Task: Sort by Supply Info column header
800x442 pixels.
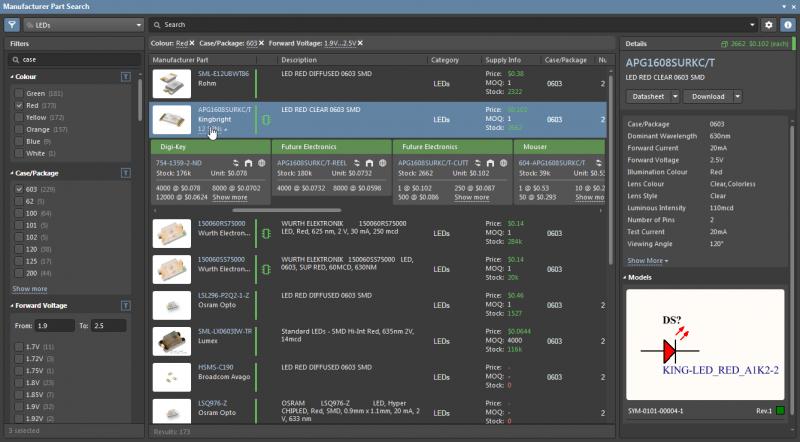Action: (503, 60)
